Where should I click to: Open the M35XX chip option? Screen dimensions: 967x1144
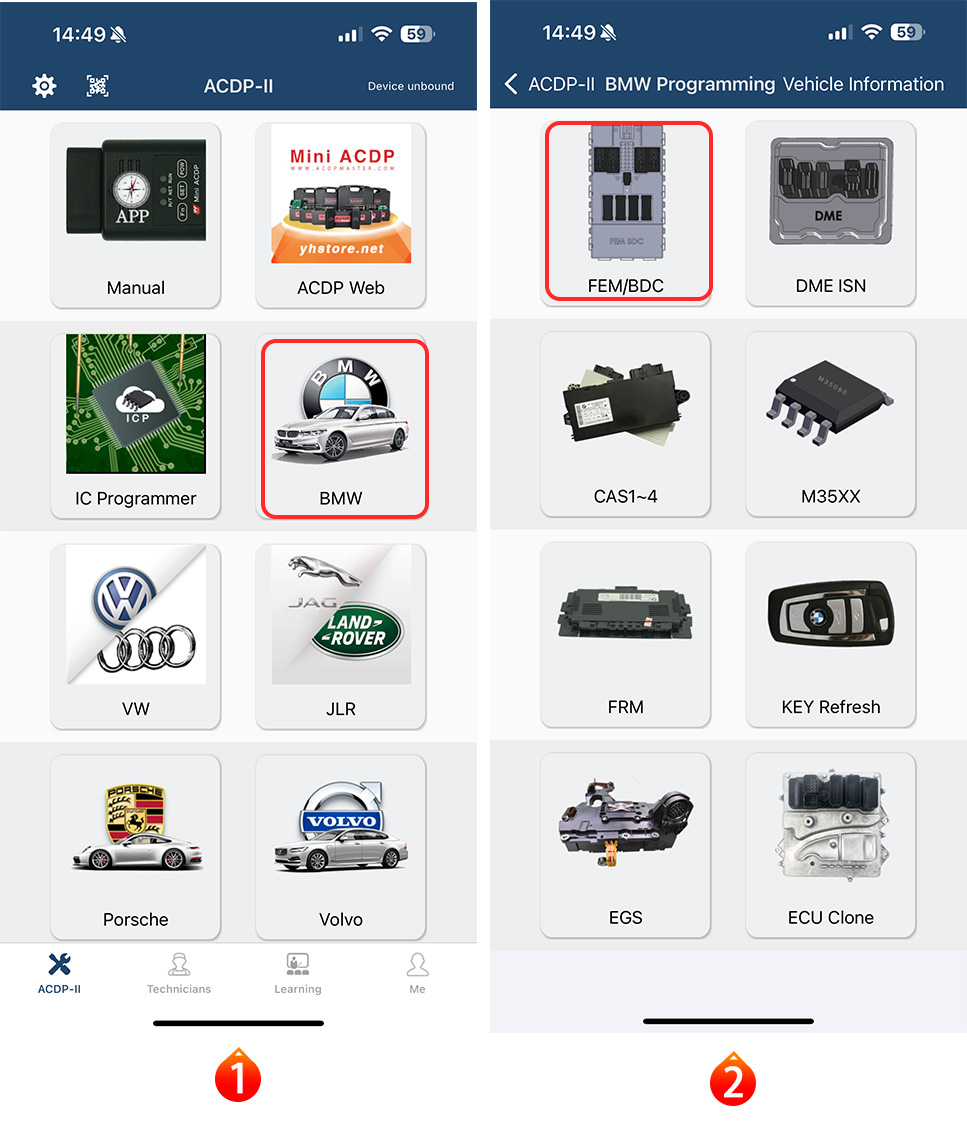coord(831,424)
